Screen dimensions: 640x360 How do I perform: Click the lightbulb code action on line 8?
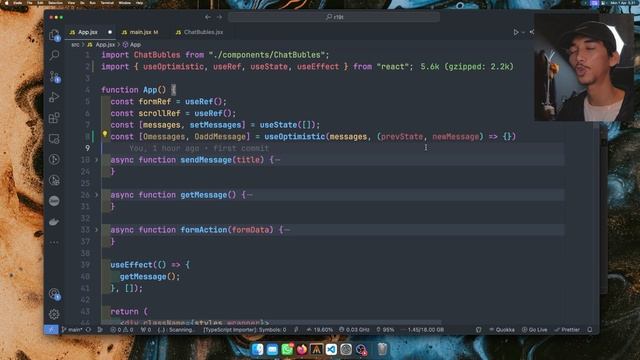pyautogui.click(x=104, y=133)
